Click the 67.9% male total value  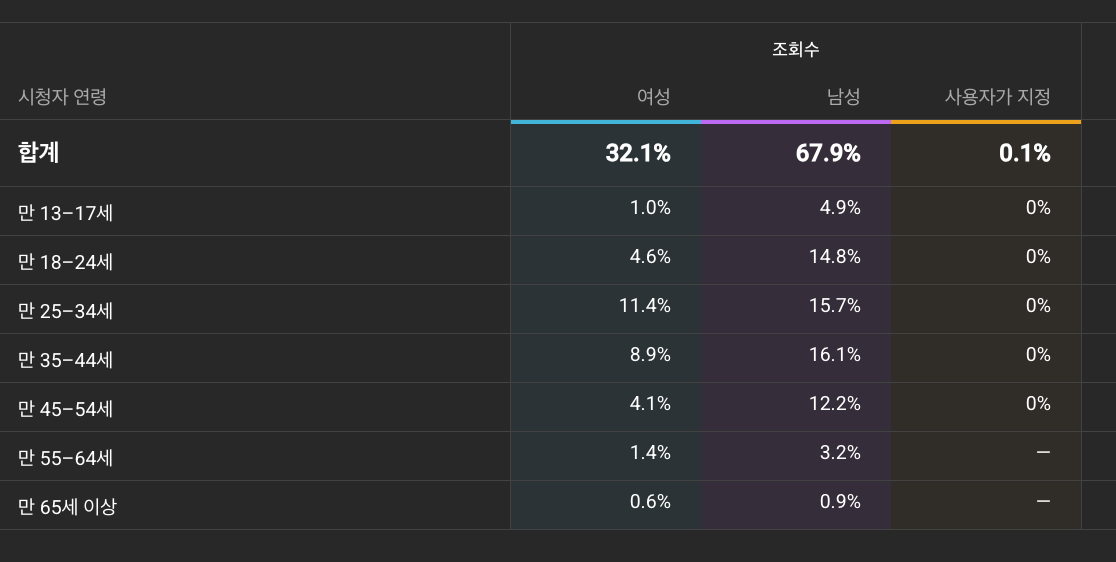click(827, 153)
